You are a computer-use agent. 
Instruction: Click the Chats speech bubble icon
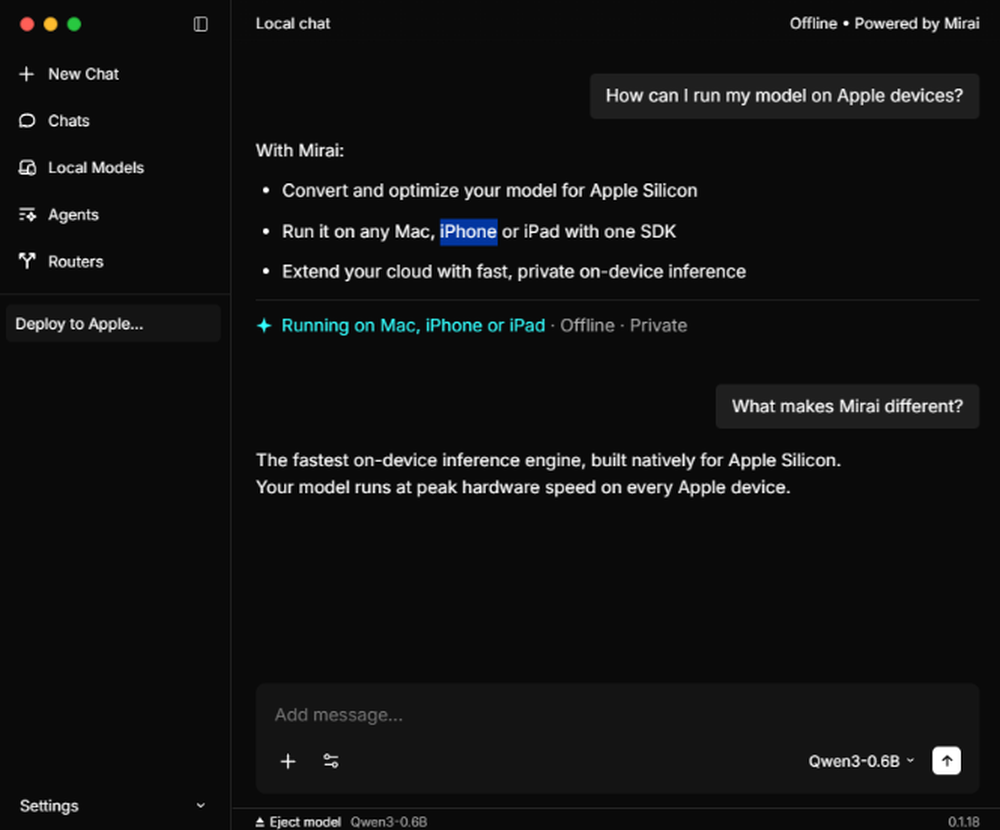[x=27, y=121]
